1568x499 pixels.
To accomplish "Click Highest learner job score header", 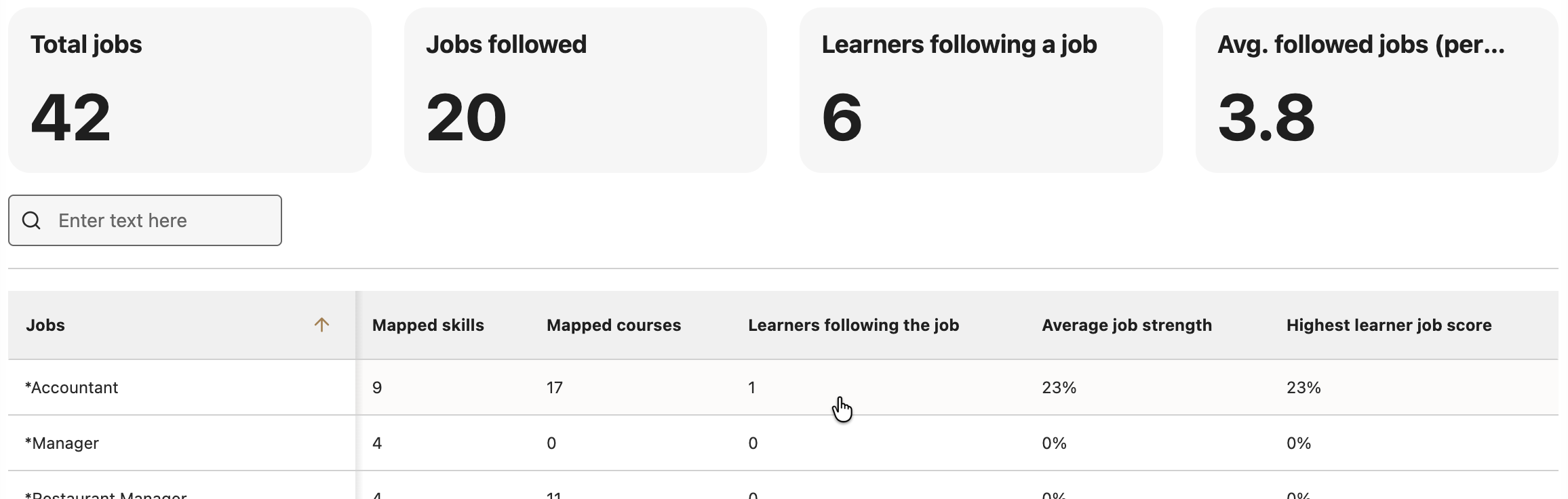I will tap(1389, 325).
